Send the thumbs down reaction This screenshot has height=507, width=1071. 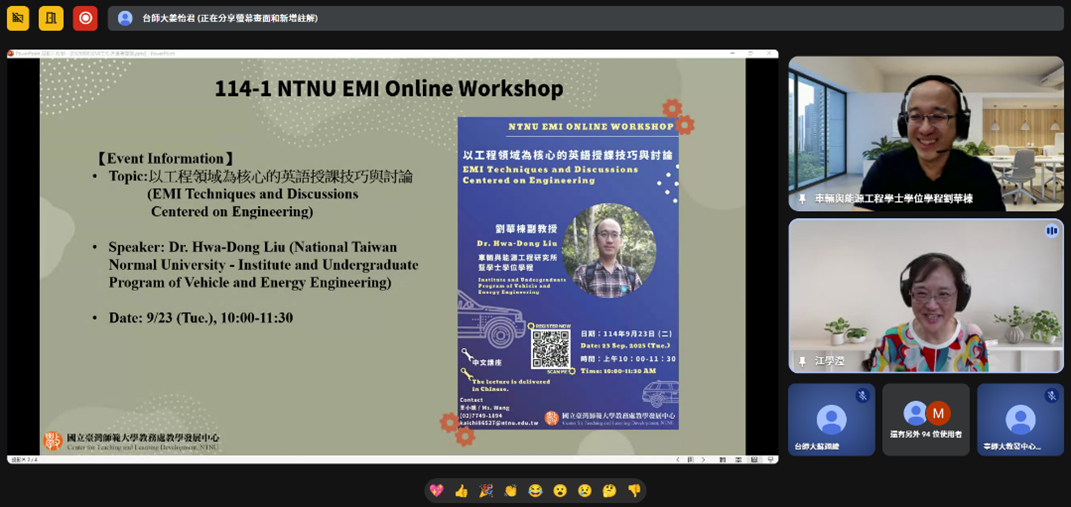pyautogui.click(x=634, y=490)
